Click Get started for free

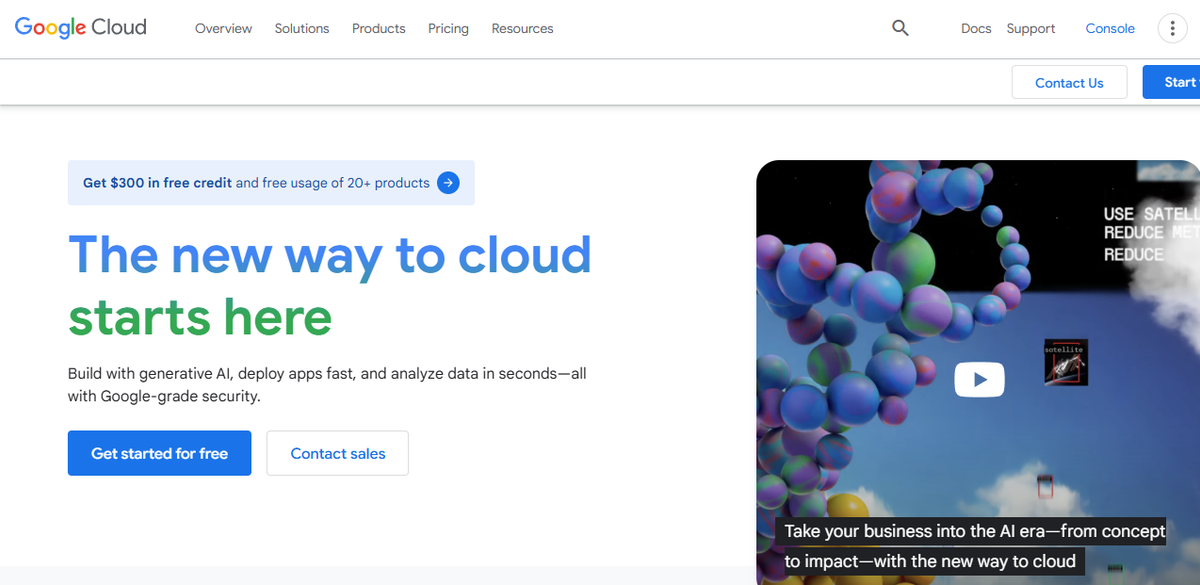click(159, 453)
